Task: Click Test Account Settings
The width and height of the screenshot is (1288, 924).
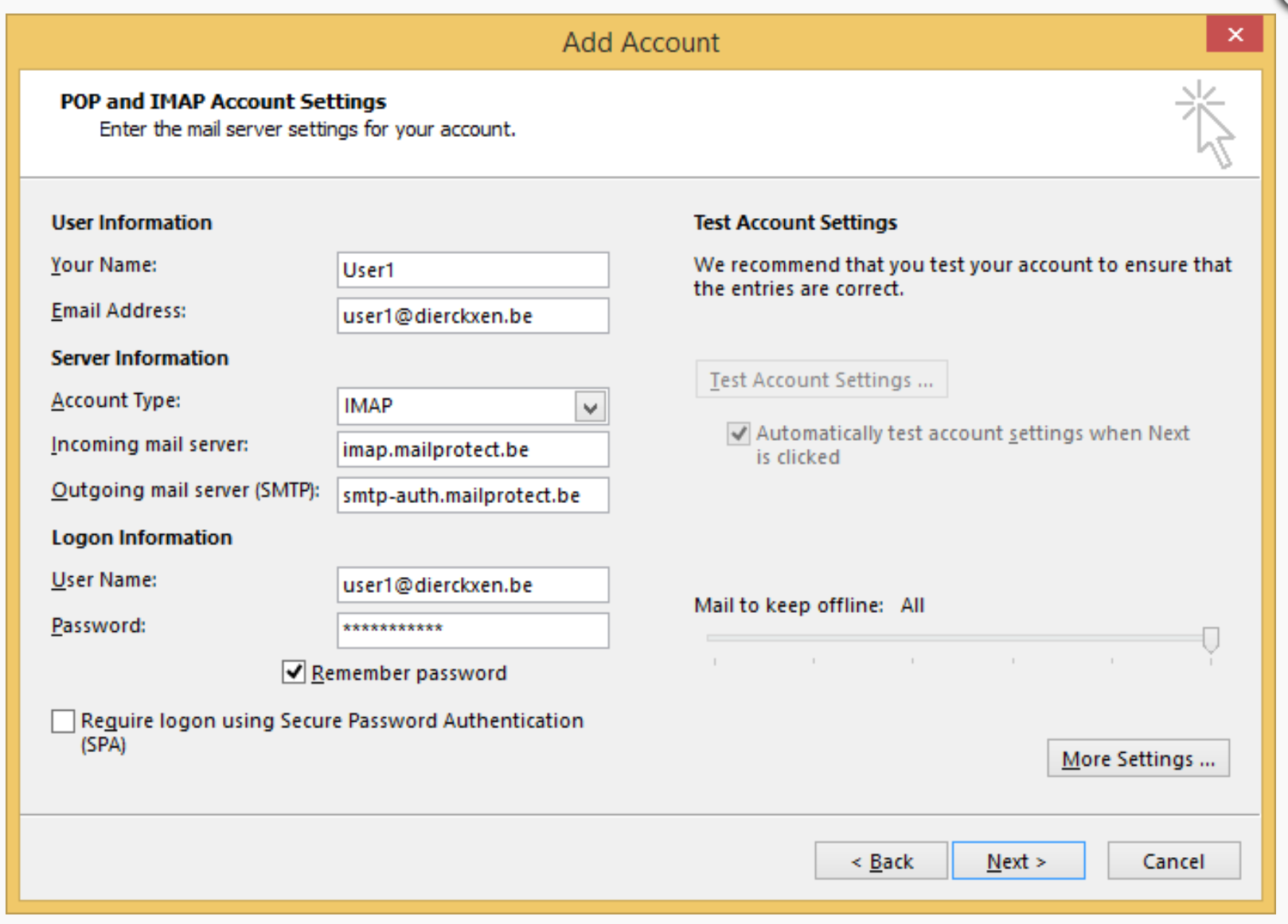Action: pyautogui.click(x=821, y=379)
